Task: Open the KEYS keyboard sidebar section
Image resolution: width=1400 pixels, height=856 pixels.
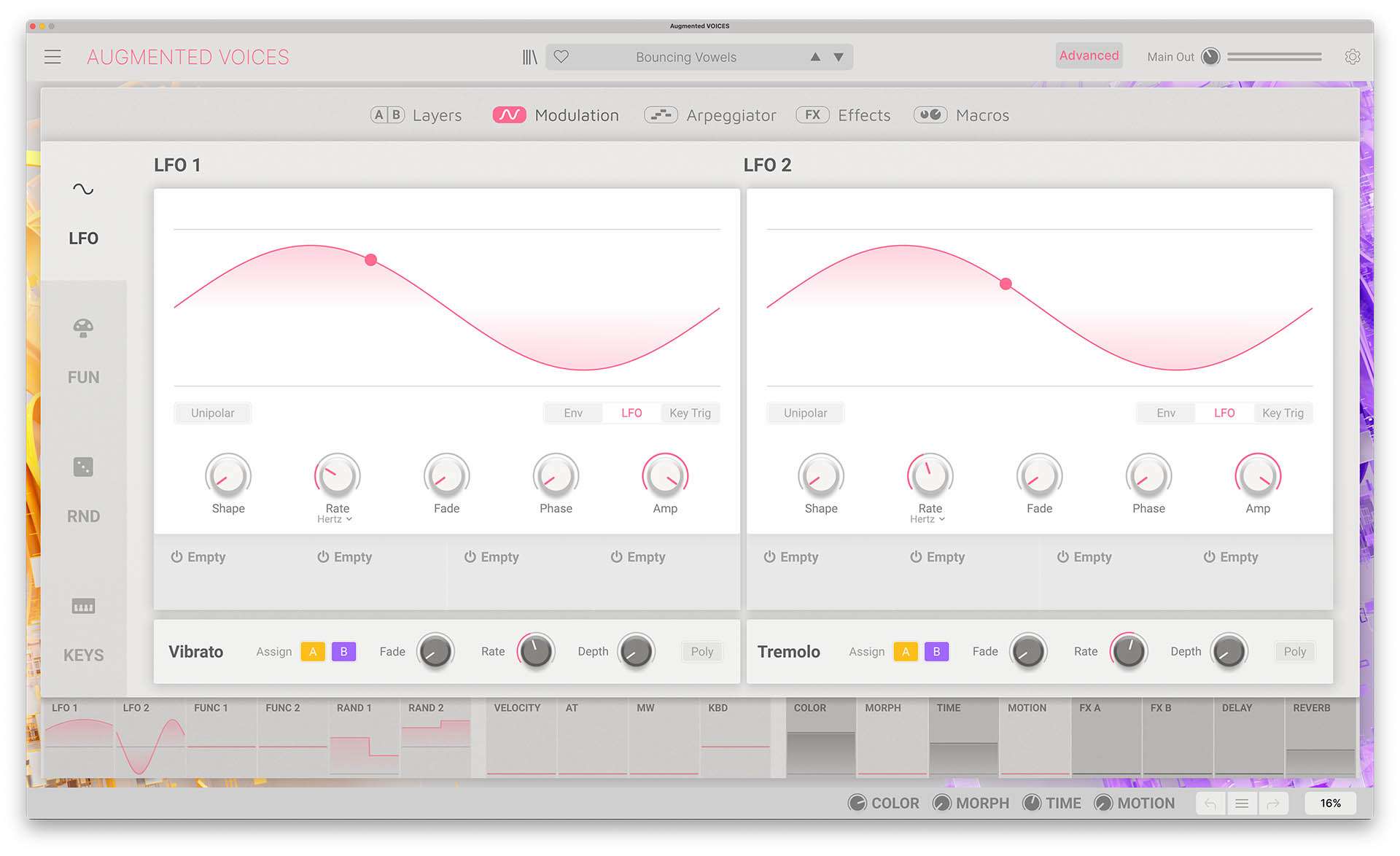Action: point(83,629)
